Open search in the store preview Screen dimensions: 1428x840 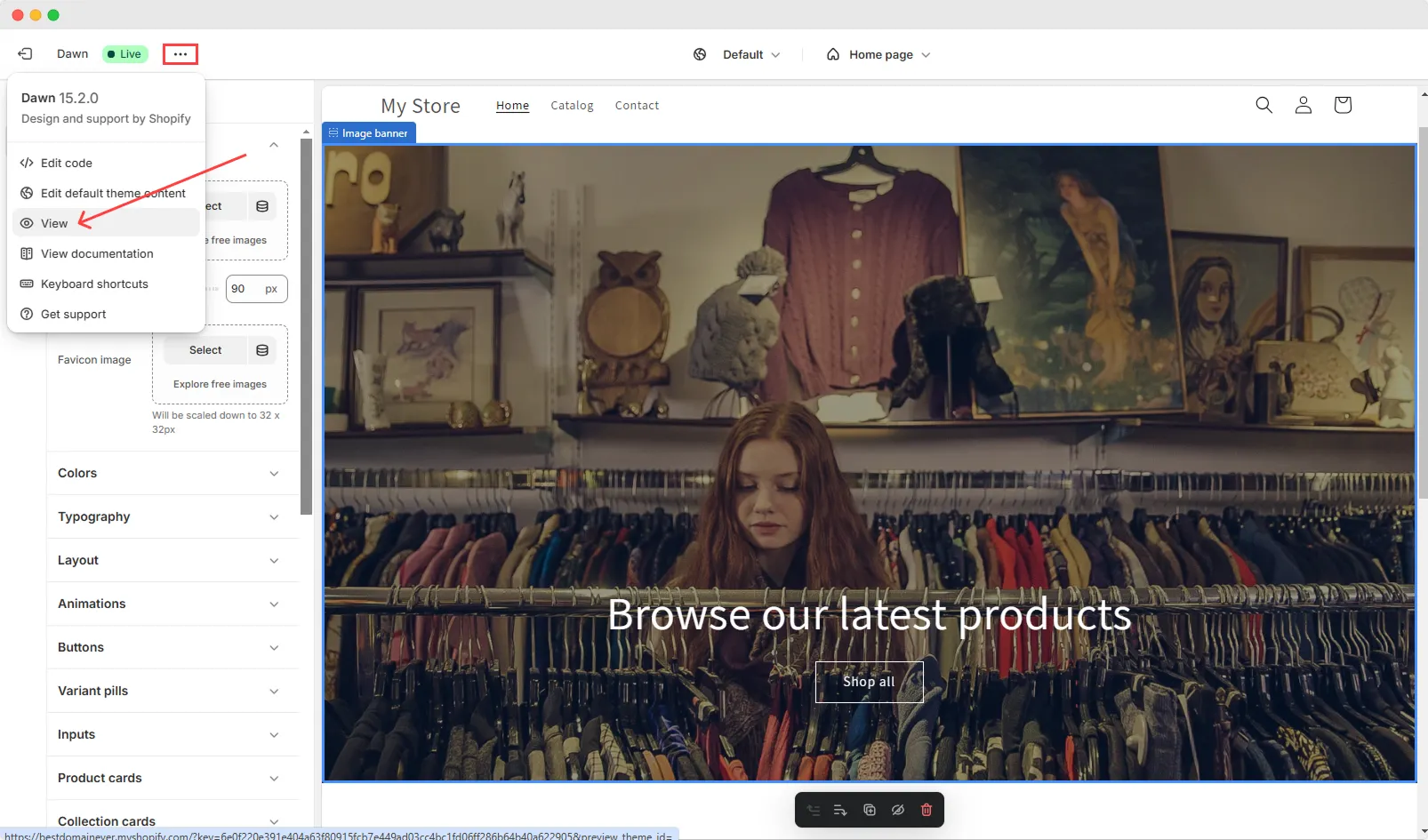click(x=1264, y=105)
